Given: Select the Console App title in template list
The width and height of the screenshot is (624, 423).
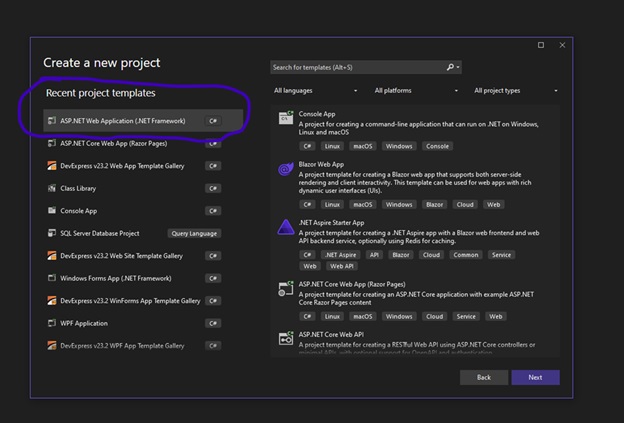Looking at the screenshot, I should point(317,114).
